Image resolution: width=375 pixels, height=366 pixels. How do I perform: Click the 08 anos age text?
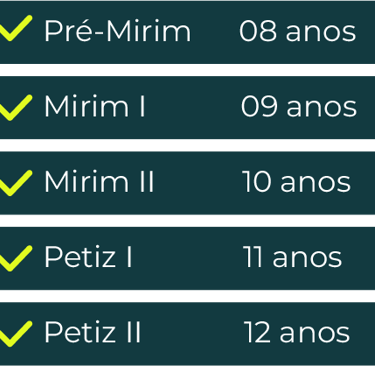(x=298, y=31)
